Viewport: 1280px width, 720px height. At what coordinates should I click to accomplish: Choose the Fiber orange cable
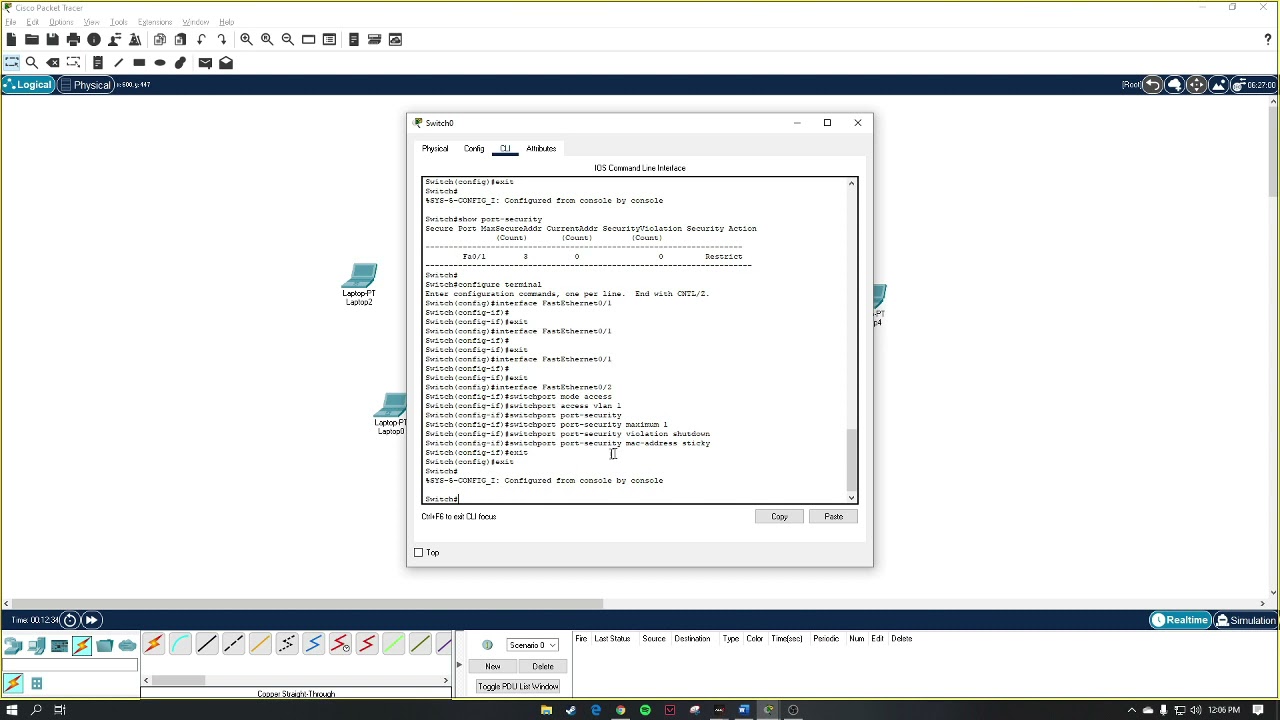[x=260, y=645]
